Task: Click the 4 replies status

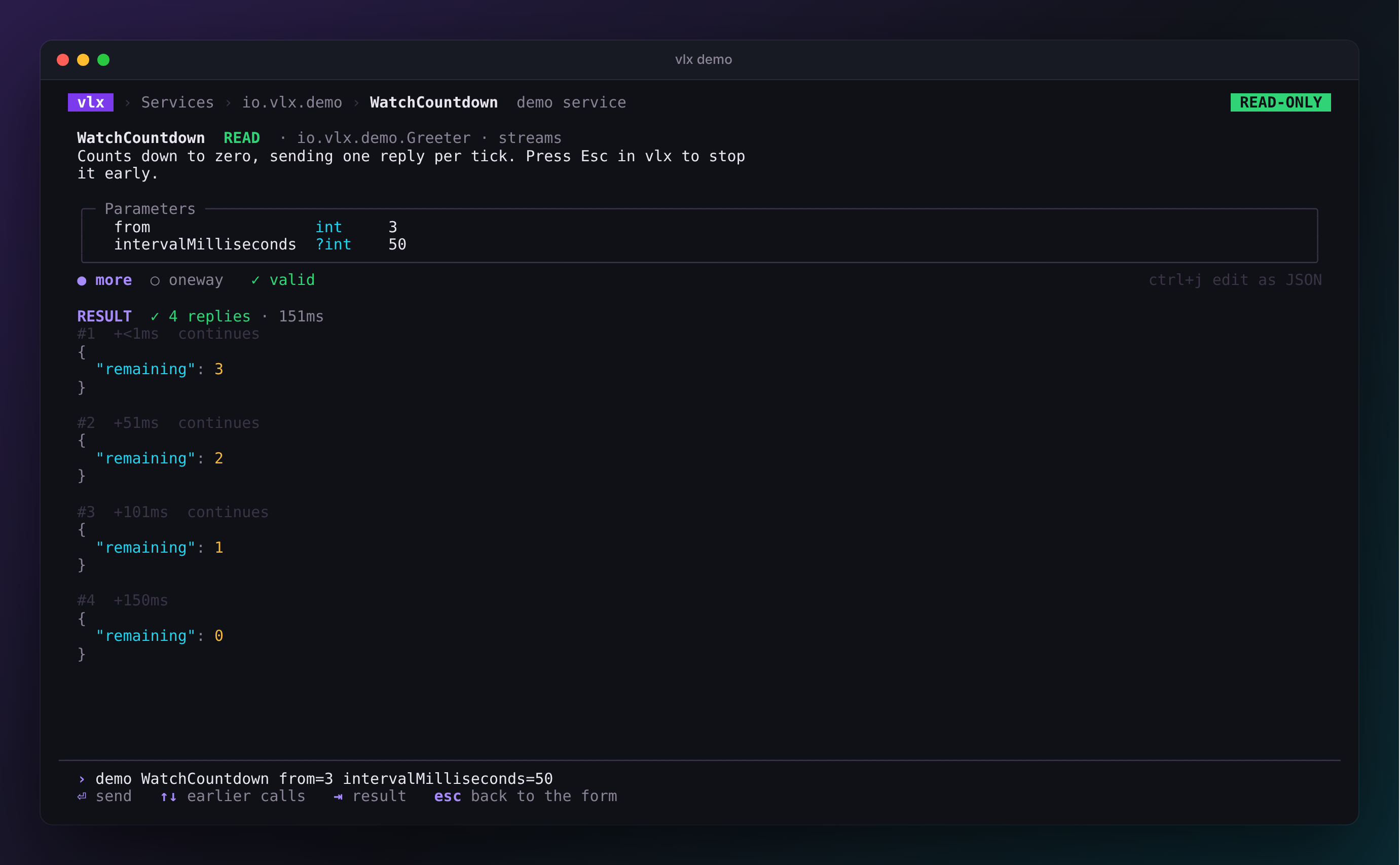Action: (x=200, y=316)
